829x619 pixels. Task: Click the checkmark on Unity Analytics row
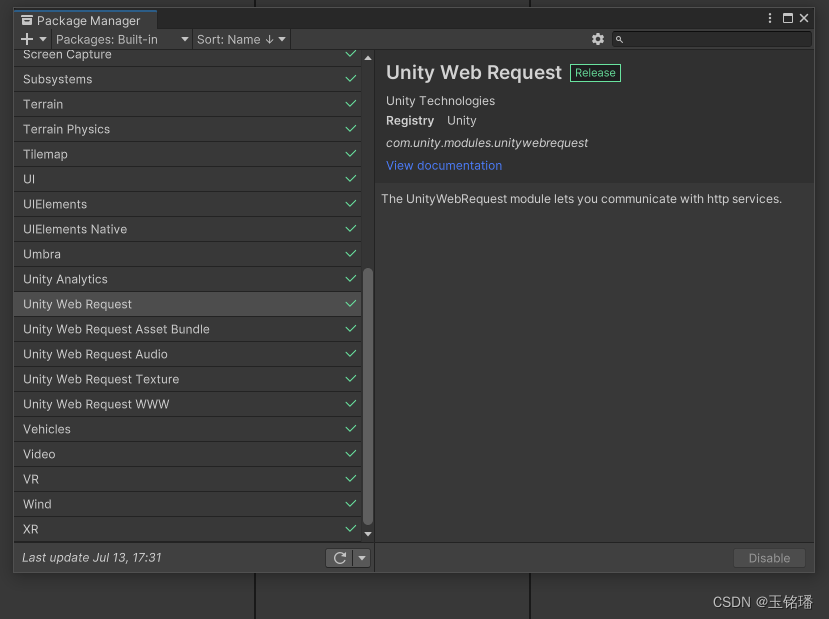point(350,279)
